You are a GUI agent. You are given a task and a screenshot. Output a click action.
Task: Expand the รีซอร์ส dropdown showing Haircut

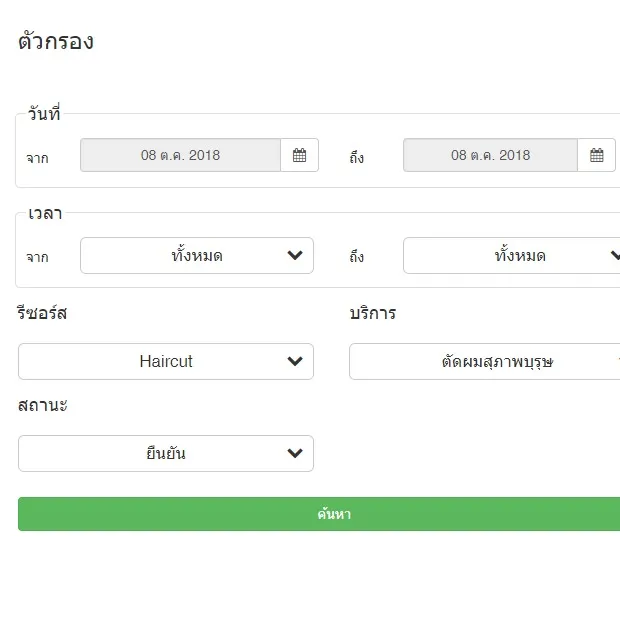tap(166, 361)
